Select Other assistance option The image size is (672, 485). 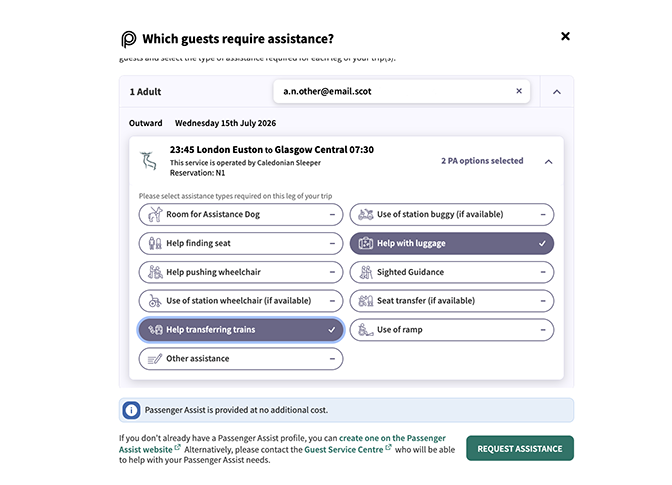click(x=240, y=358)
